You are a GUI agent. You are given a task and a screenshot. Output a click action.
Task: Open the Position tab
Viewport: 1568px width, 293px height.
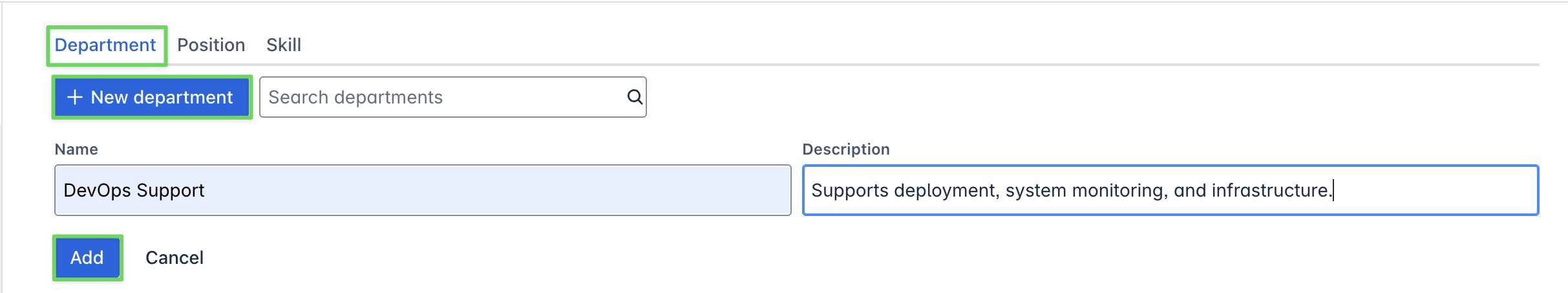(211, 45)
